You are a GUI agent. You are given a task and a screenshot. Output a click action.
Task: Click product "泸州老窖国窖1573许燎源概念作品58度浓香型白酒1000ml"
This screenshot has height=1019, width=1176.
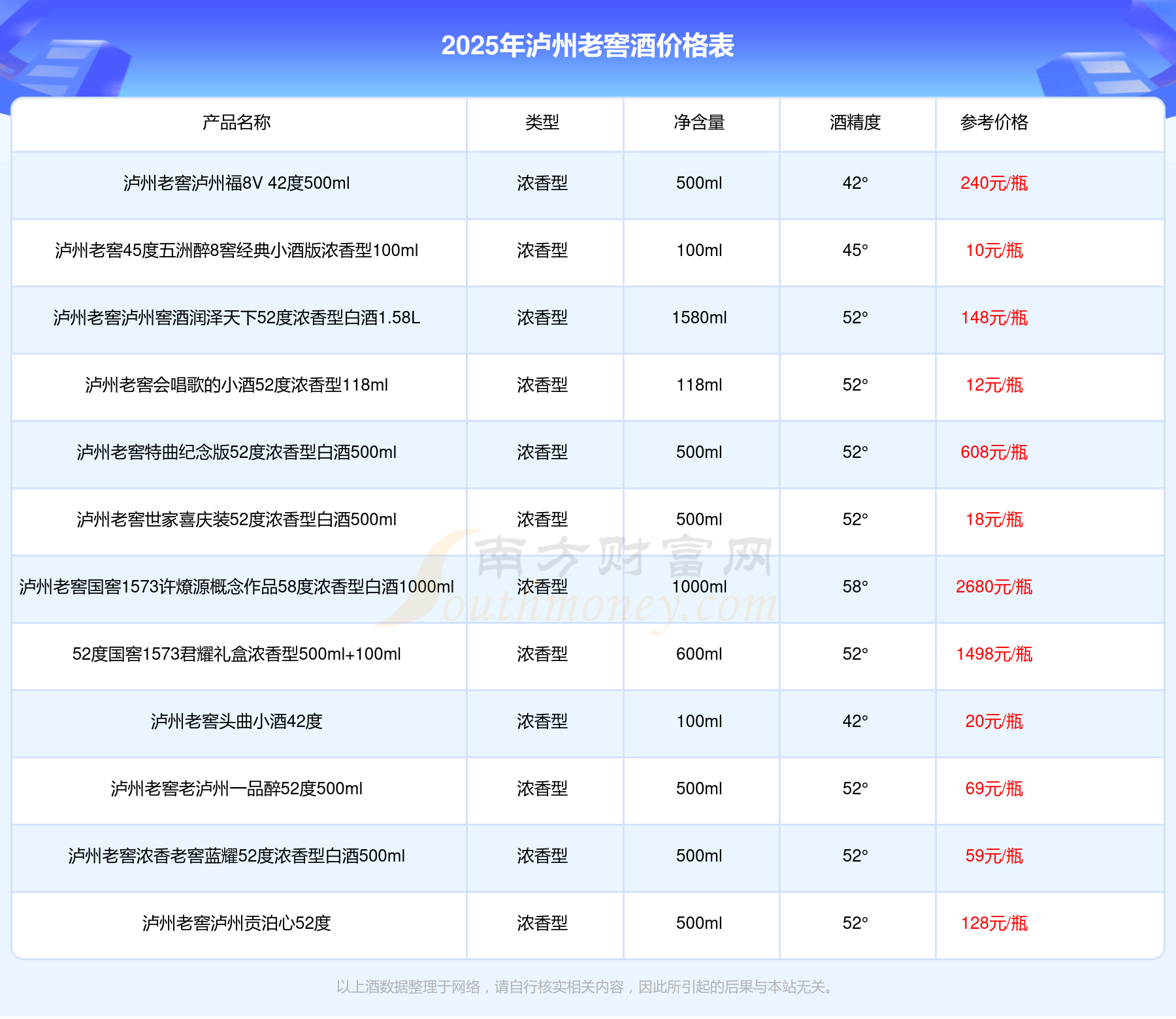click(237, 587)
